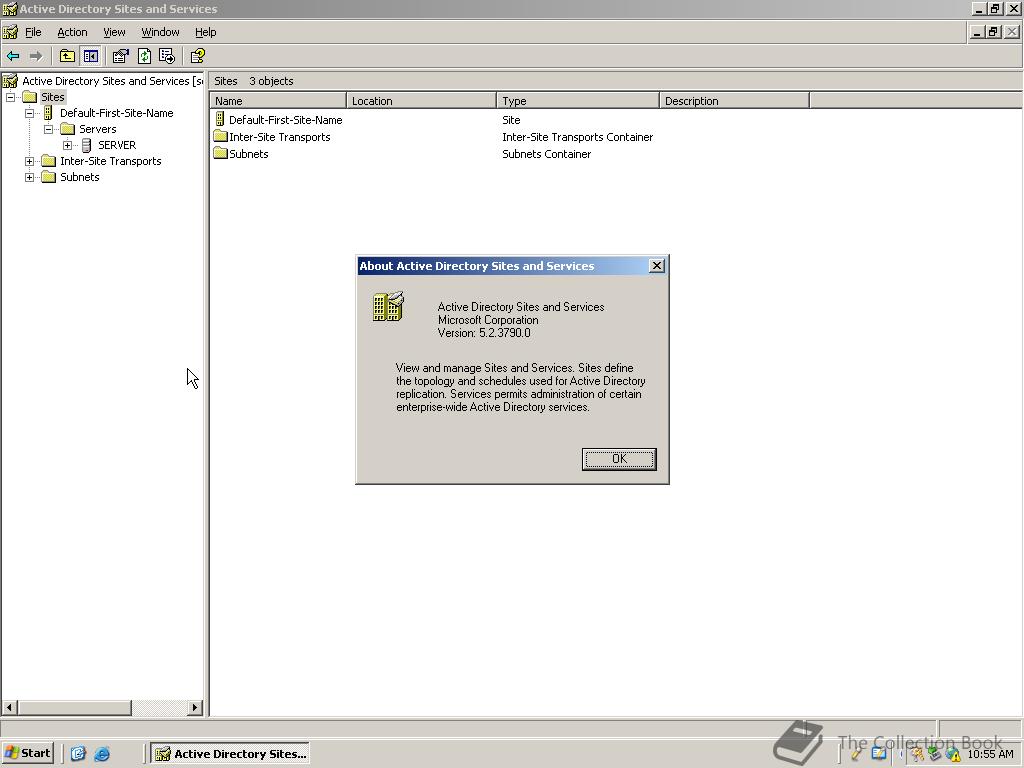Close the About dialog with X
This screenshot has width=1024, height=768.
point(657,266)
